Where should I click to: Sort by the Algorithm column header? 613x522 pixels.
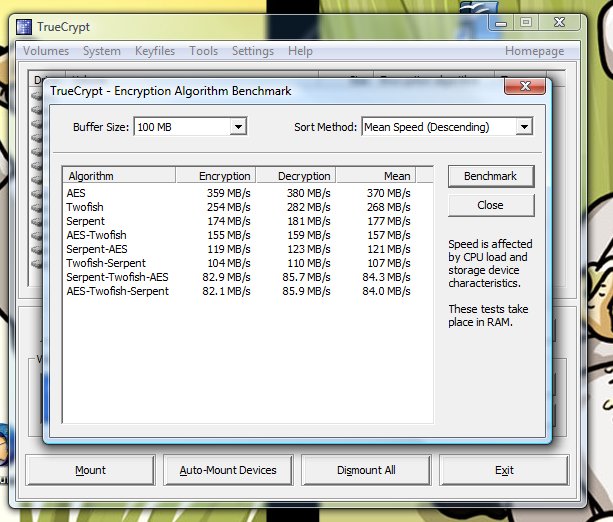[119, 176]
